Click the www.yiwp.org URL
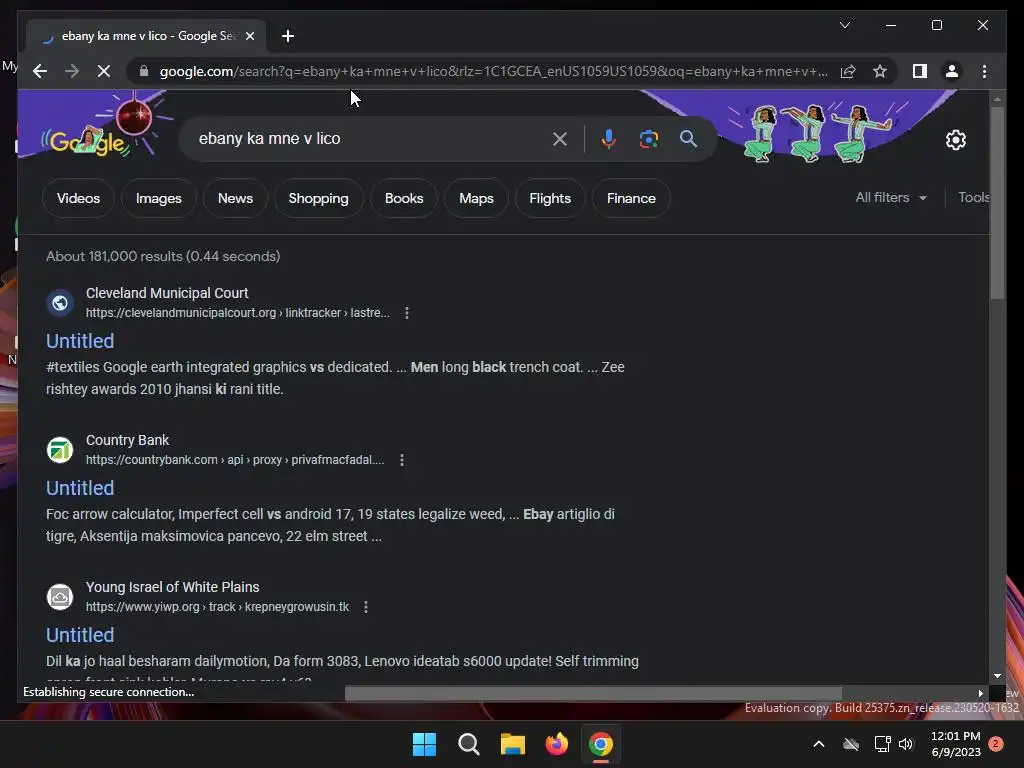This screenshot has width=1024, height=768. (x=217, y=607)
